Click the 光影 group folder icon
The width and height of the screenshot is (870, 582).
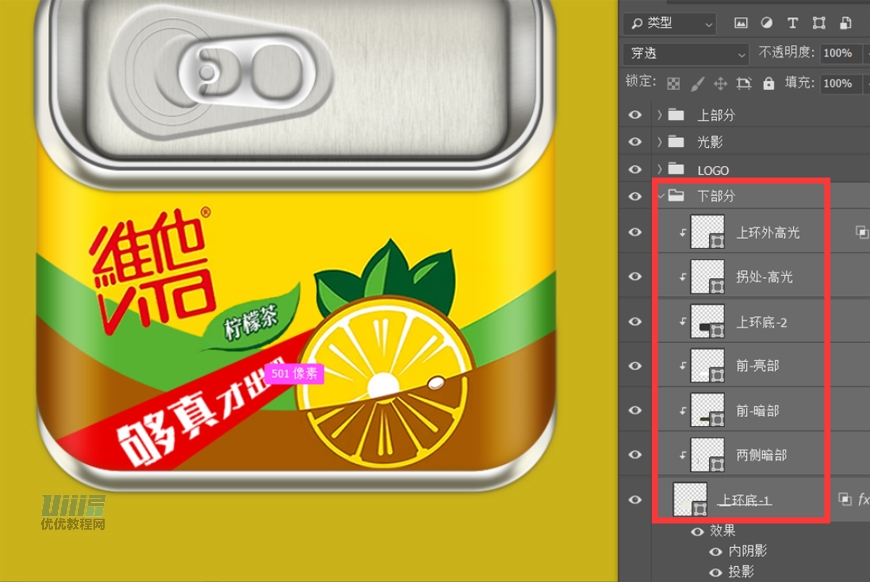[676, 141]
